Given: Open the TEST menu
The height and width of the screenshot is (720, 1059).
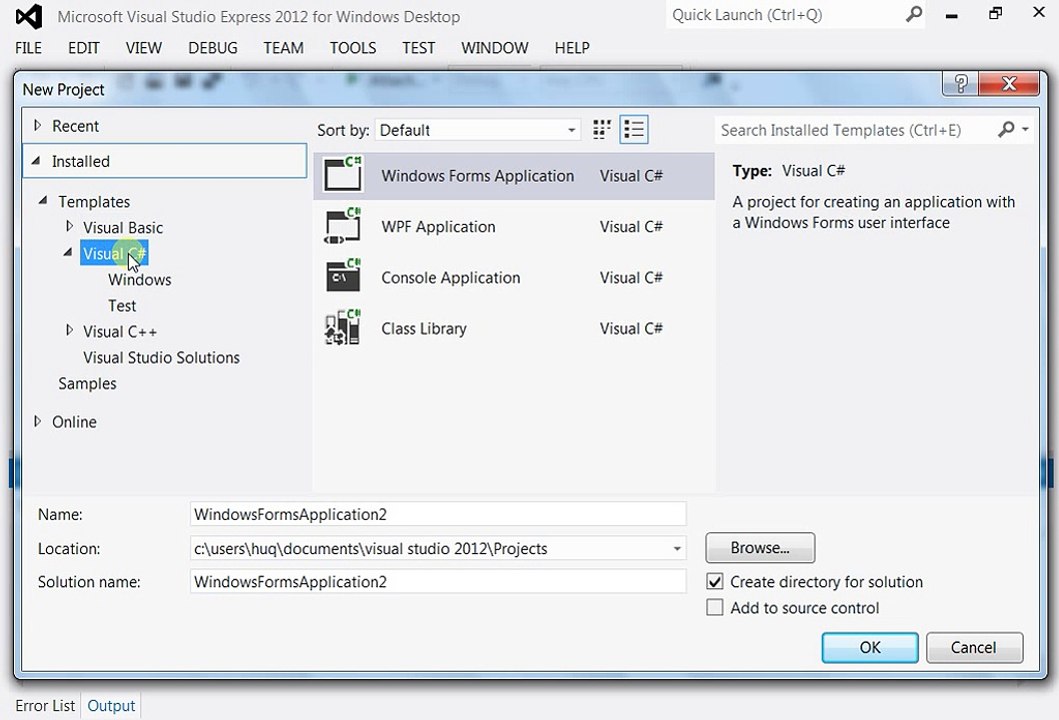Looking at the screenshot, I should pyautogui.click(x=419, y=48).
